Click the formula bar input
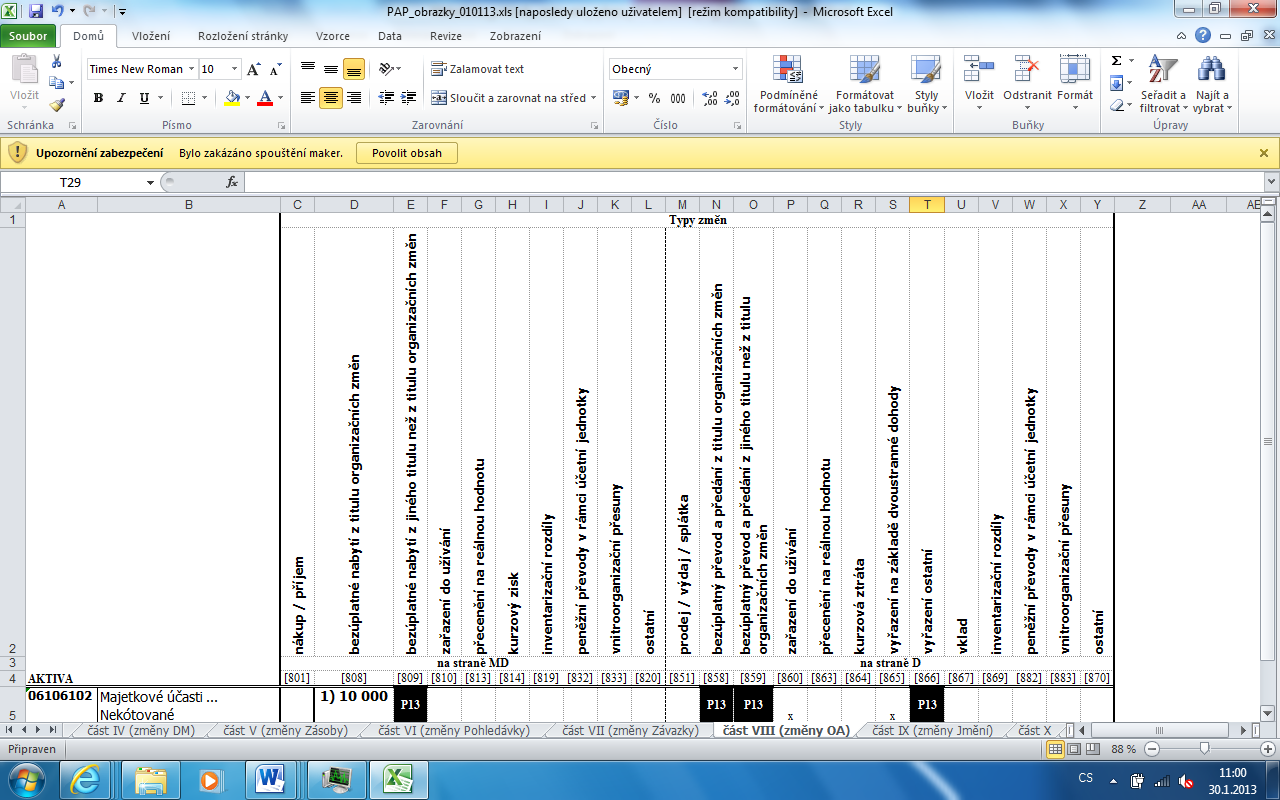The height and width of the screenshot is (800, 1280). tap(753, 182)
